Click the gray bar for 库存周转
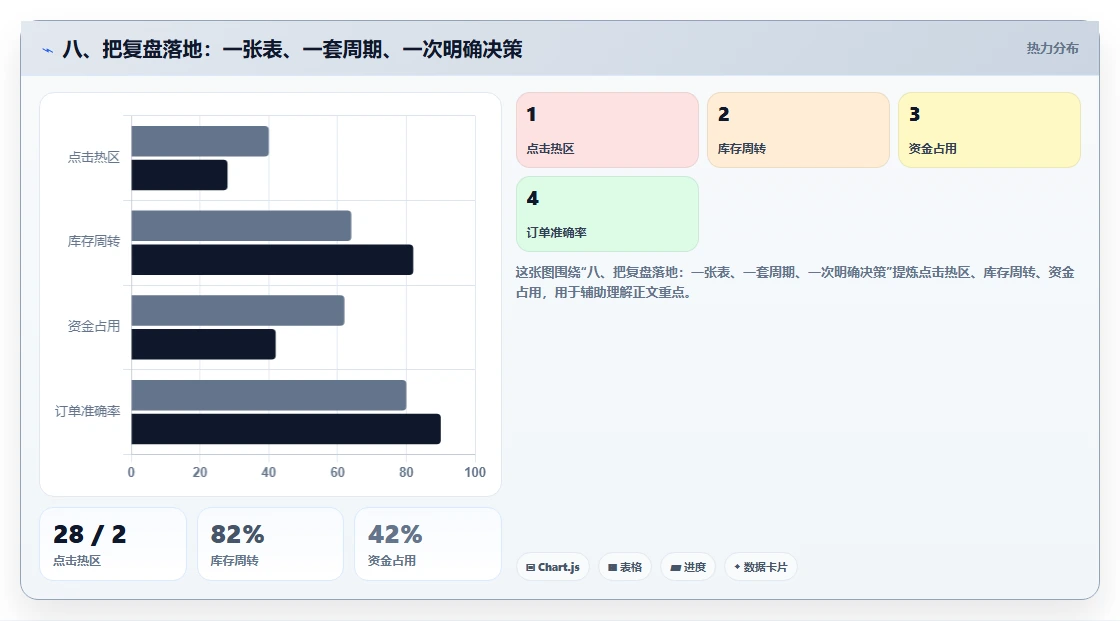Screen dimensions: 1120x621 (x=241, y=226)
